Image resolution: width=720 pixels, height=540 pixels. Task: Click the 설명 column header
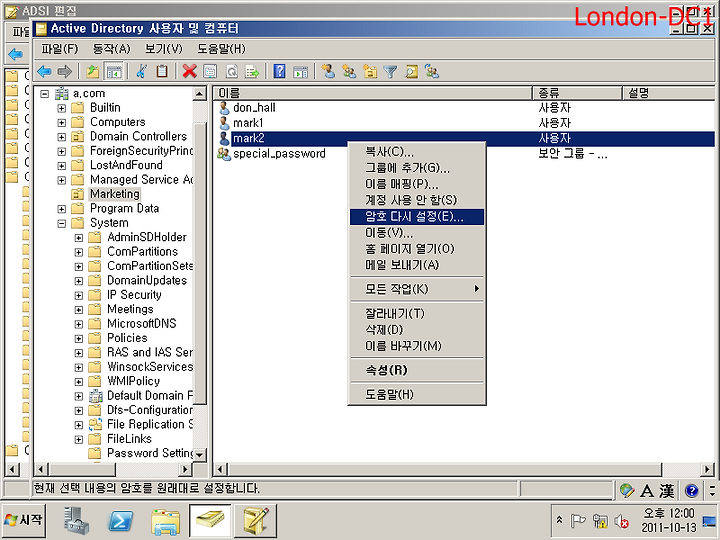point(669,93)
